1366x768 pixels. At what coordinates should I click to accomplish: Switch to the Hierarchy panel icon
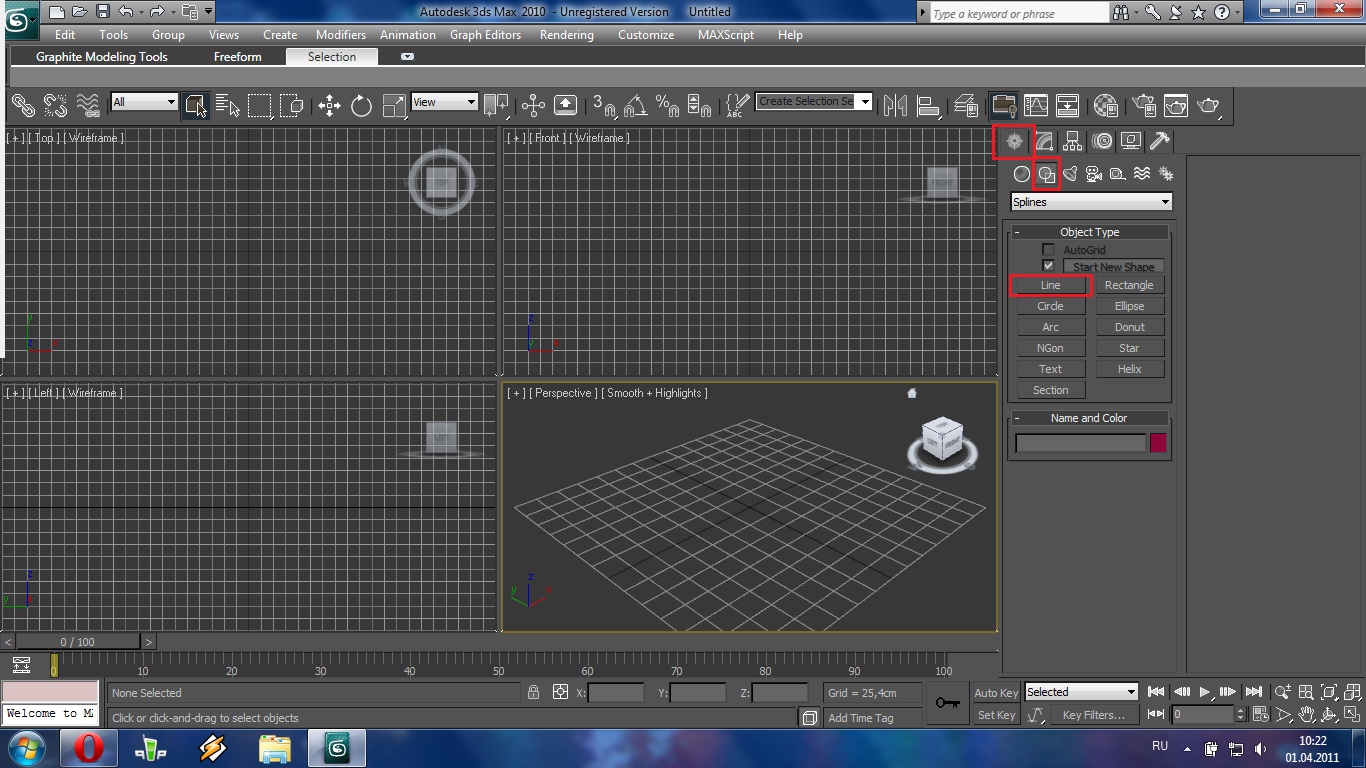(1073, 142)
